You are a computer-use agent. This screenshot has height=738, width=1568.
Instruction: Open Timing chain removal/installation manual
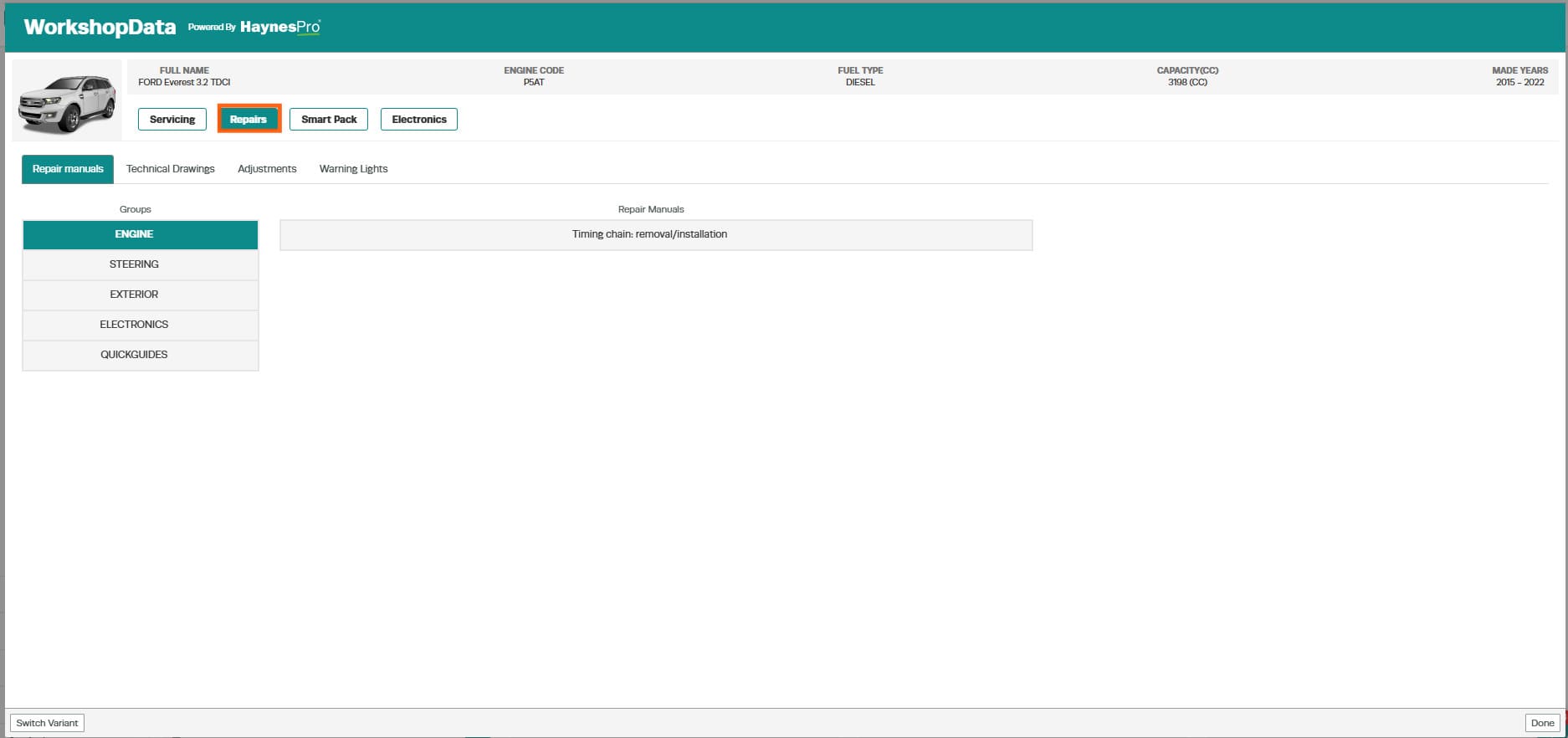click(x=656, y=235)
